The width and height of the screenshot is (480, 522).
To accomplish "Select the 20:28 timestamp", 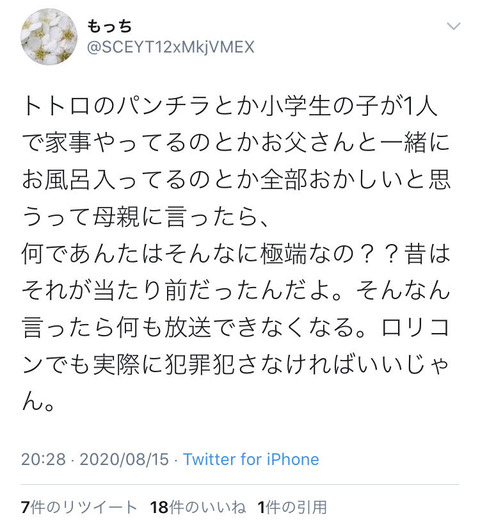I will tap(43, 459).
